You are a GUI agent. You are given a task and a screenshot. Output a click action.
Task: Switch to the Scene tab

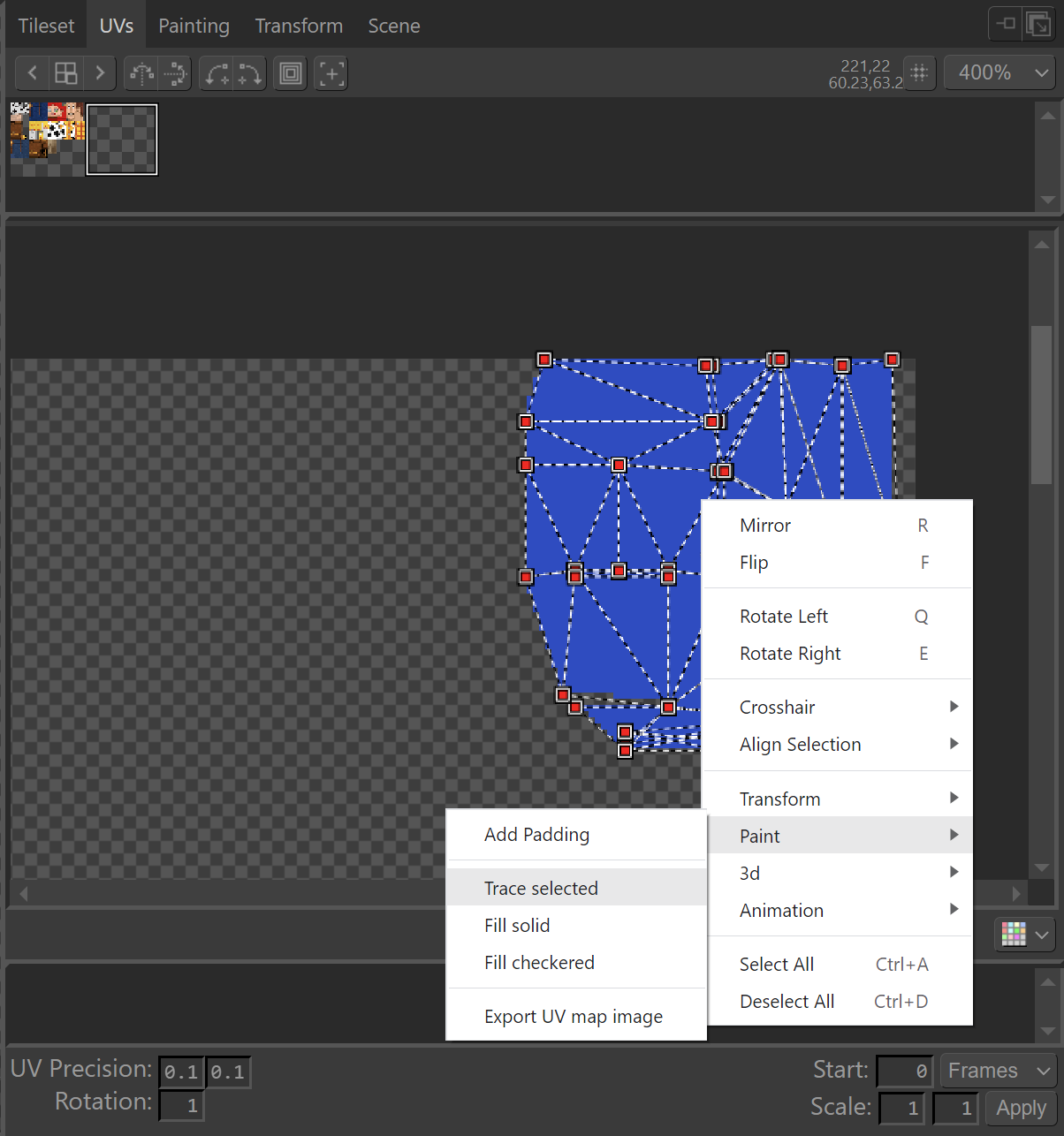[394, 26]
